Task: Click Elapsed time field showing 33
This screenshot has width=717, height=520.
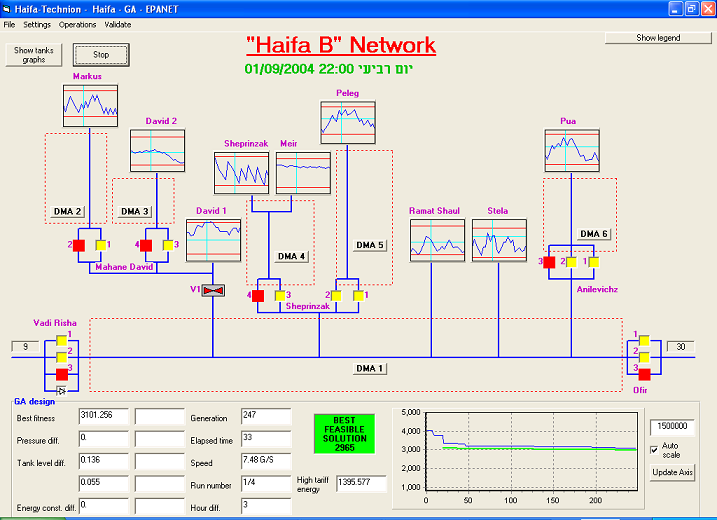Action: tap(266, 439)
